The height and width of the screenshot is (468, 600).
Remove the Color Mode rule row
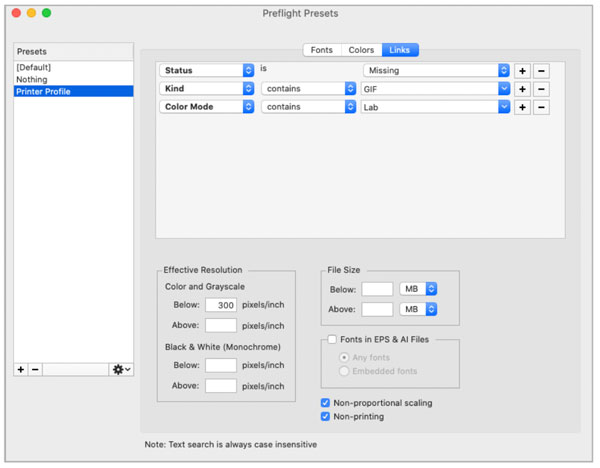point(541,108)
